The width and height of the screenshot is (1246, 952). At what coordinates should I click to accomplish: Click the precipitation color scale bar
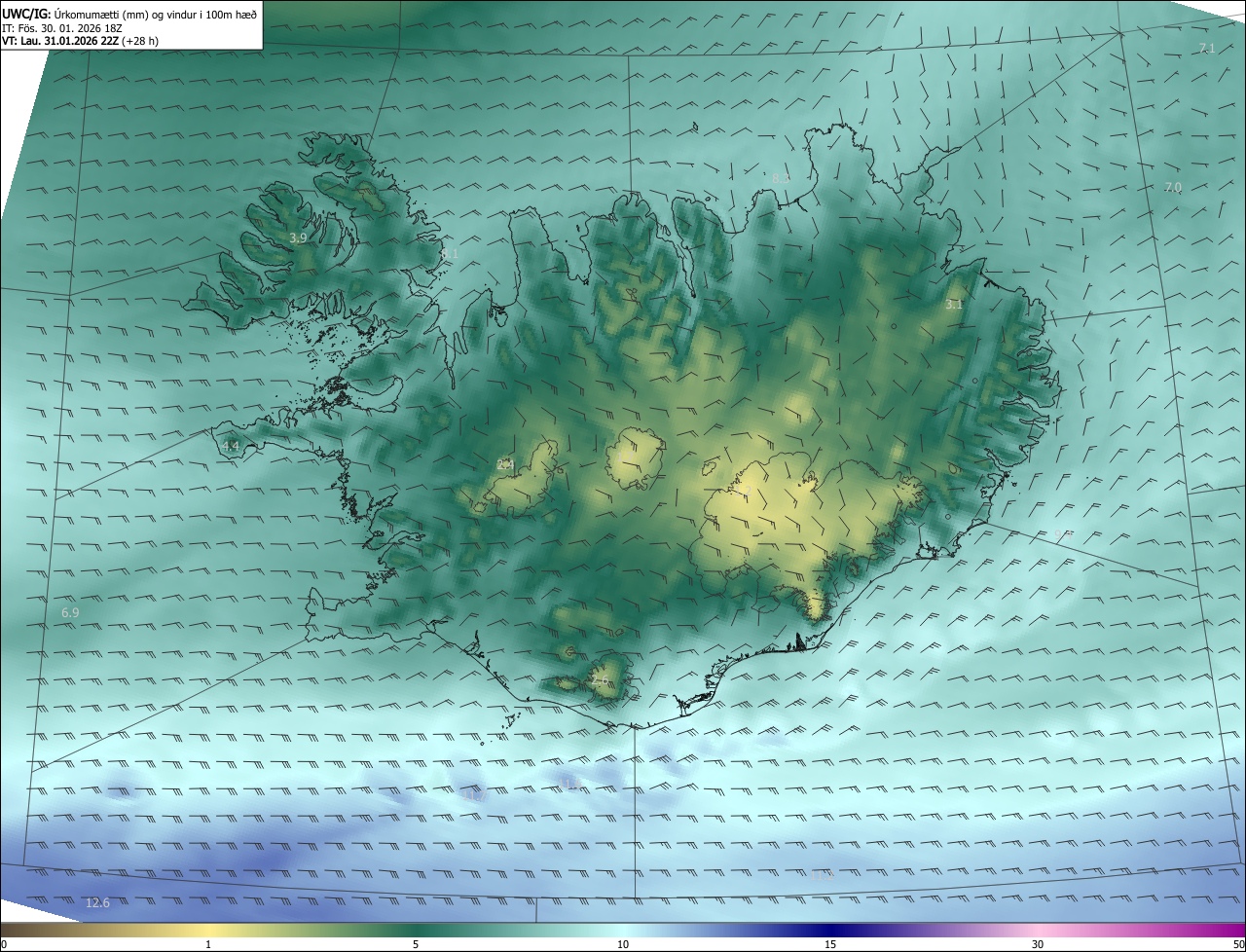pyautogui.click(x=623, y=929)
